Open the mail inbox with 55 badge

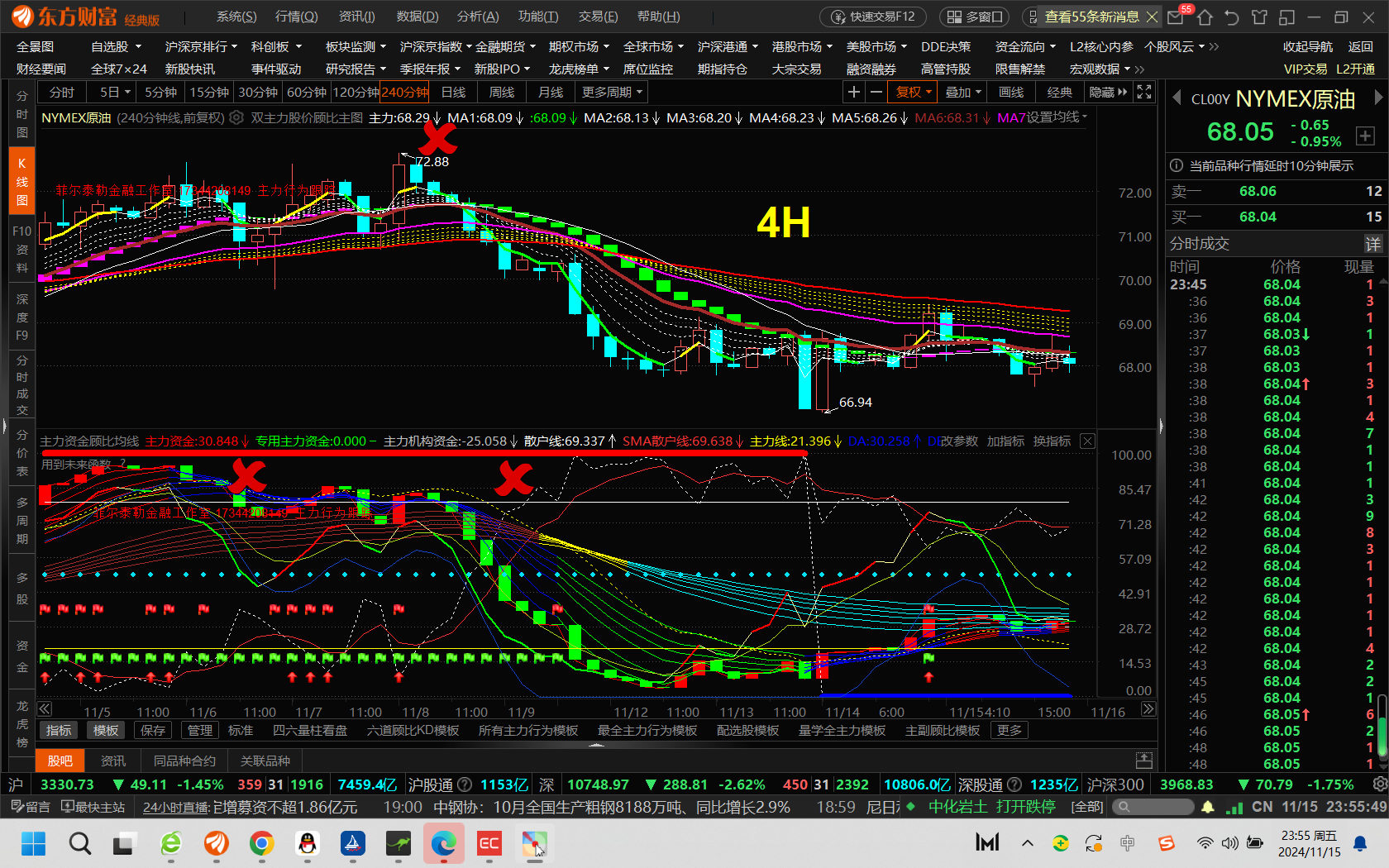coord(1176,17)
